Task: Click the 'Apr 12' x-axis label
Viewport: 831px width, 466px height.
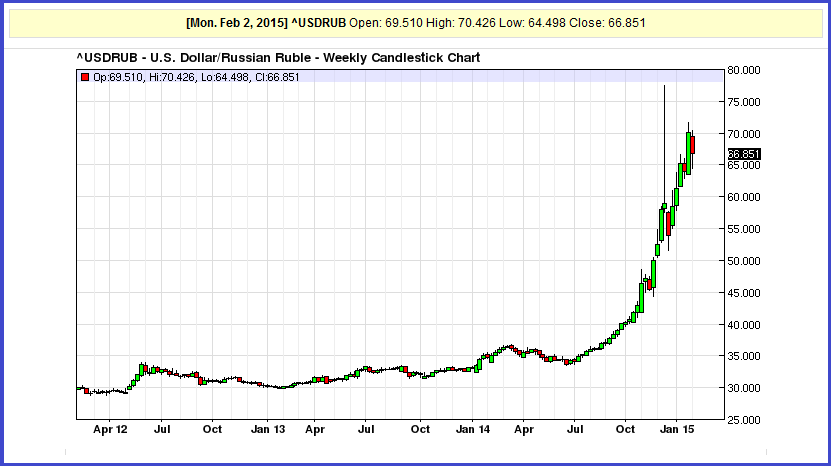Action: [110, 429]
